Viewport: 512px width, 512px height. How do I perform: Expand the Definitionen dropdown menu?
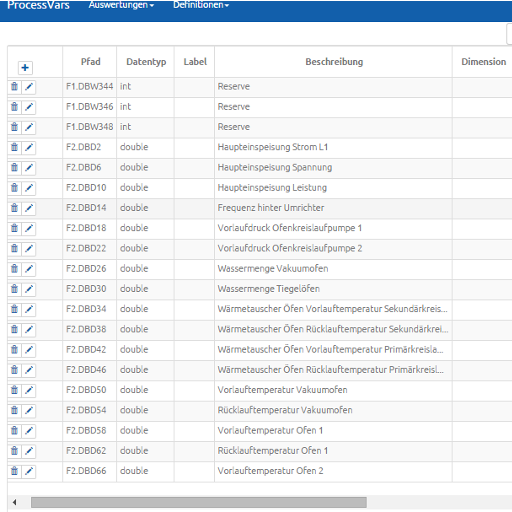(x=201, y=5)
